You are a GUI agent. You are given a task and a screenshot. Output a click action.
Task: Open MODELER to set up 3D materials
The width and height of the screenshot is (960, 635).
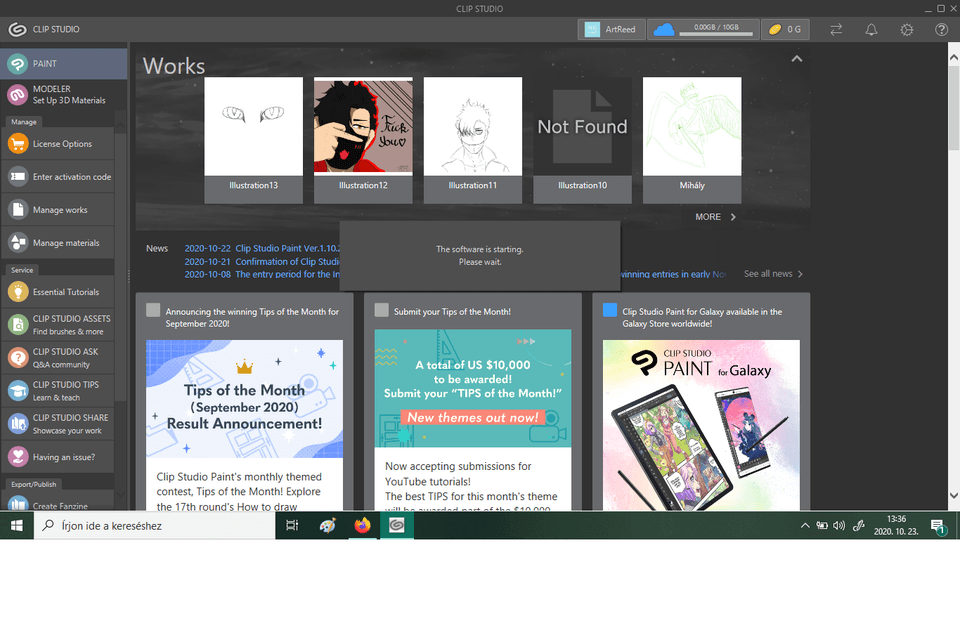coord(57,94)
